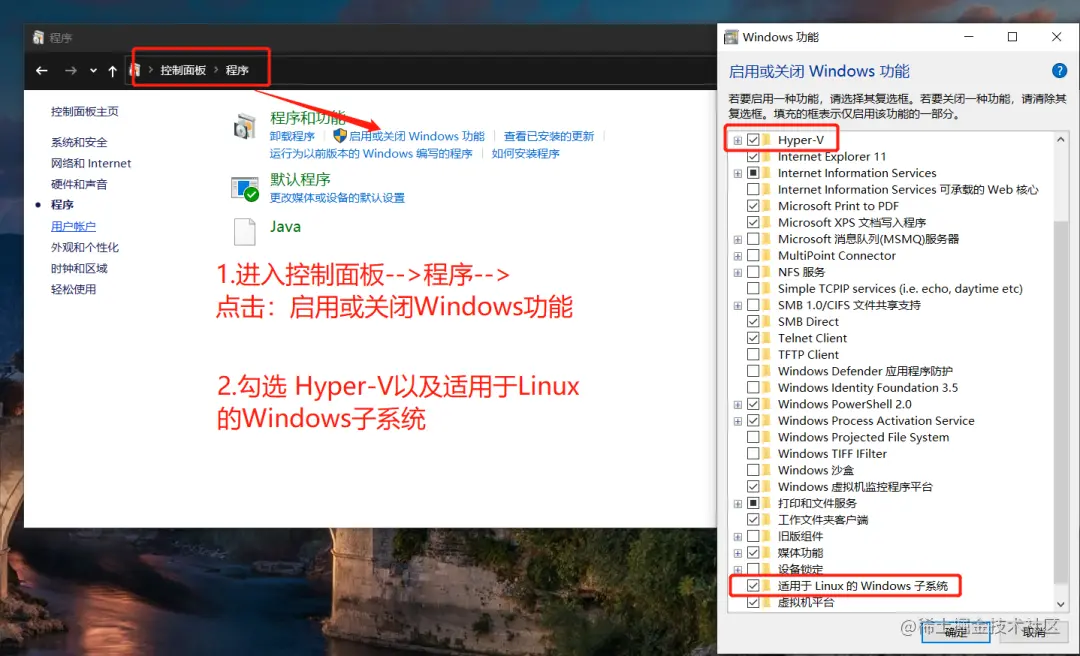The width and height of the screenshot is (1080, 656).
Task: Click the Hyper-V folder icon
Action: (767, 140)
